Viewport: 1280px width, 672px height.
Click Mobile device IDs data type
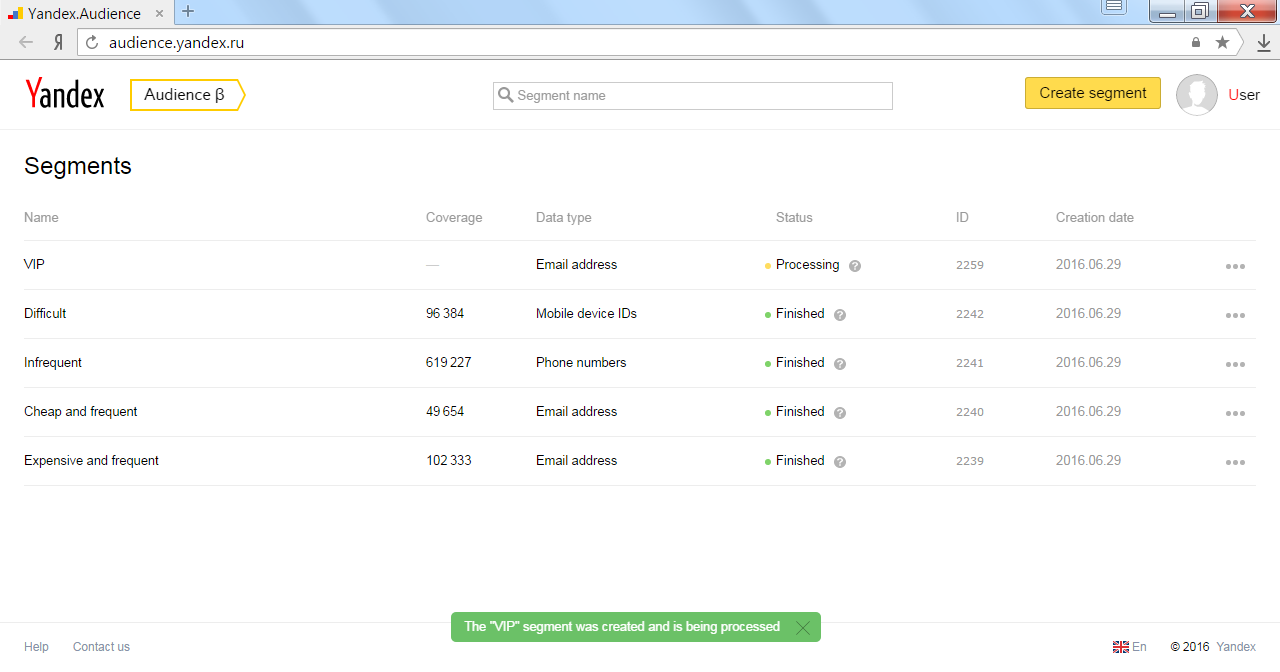click(586, 313)
